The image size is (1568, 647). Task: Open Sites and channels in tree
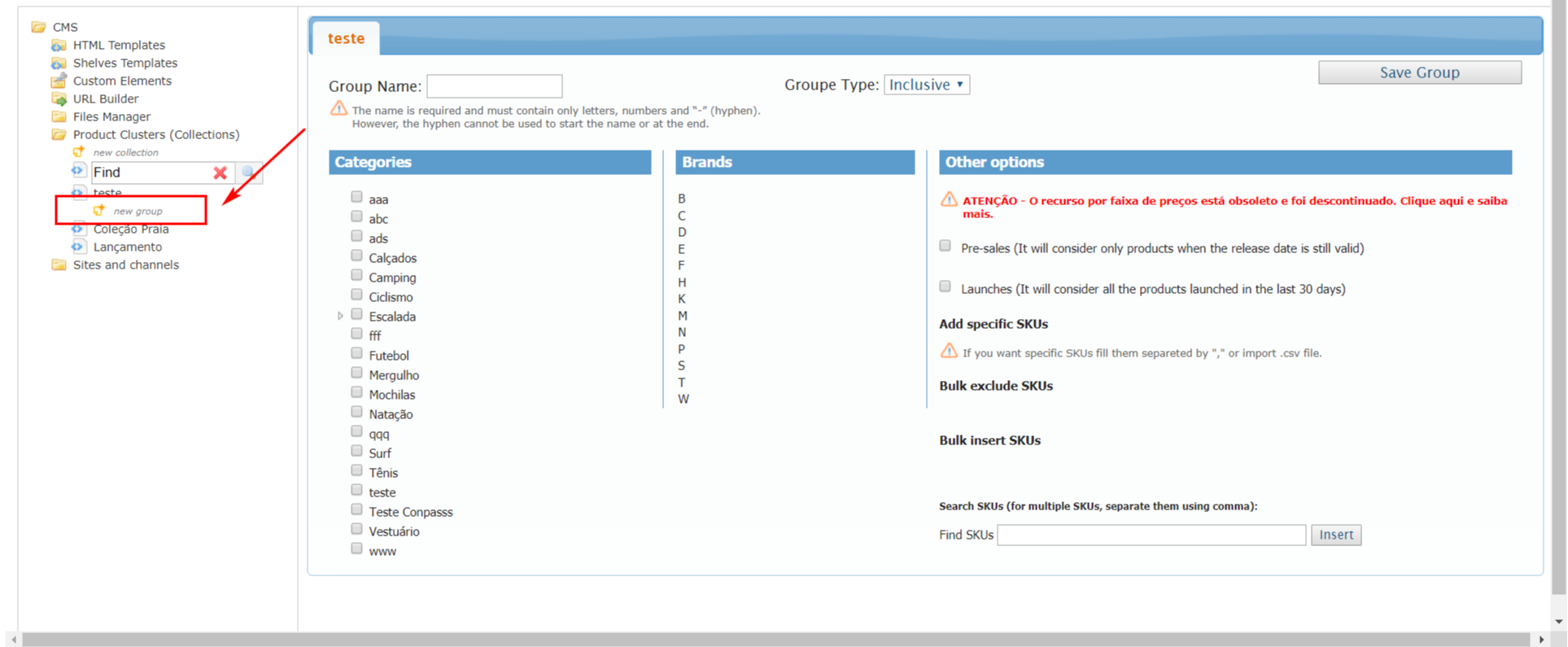125,264
